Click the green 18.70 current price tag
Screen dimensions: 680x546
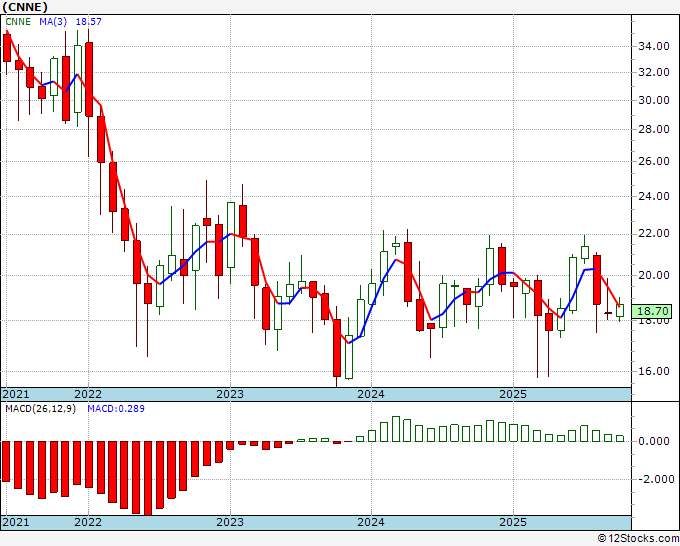click(652, 311)
